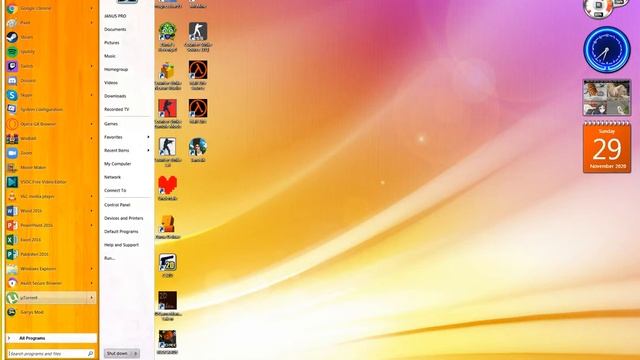640x360 pixels.
Task: Open Steam from the Start menu
Action: point(51,37)
